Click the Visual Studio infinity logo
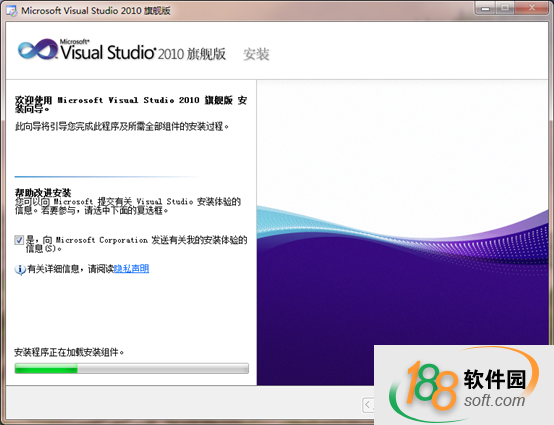554x425 pixels. 38,49
